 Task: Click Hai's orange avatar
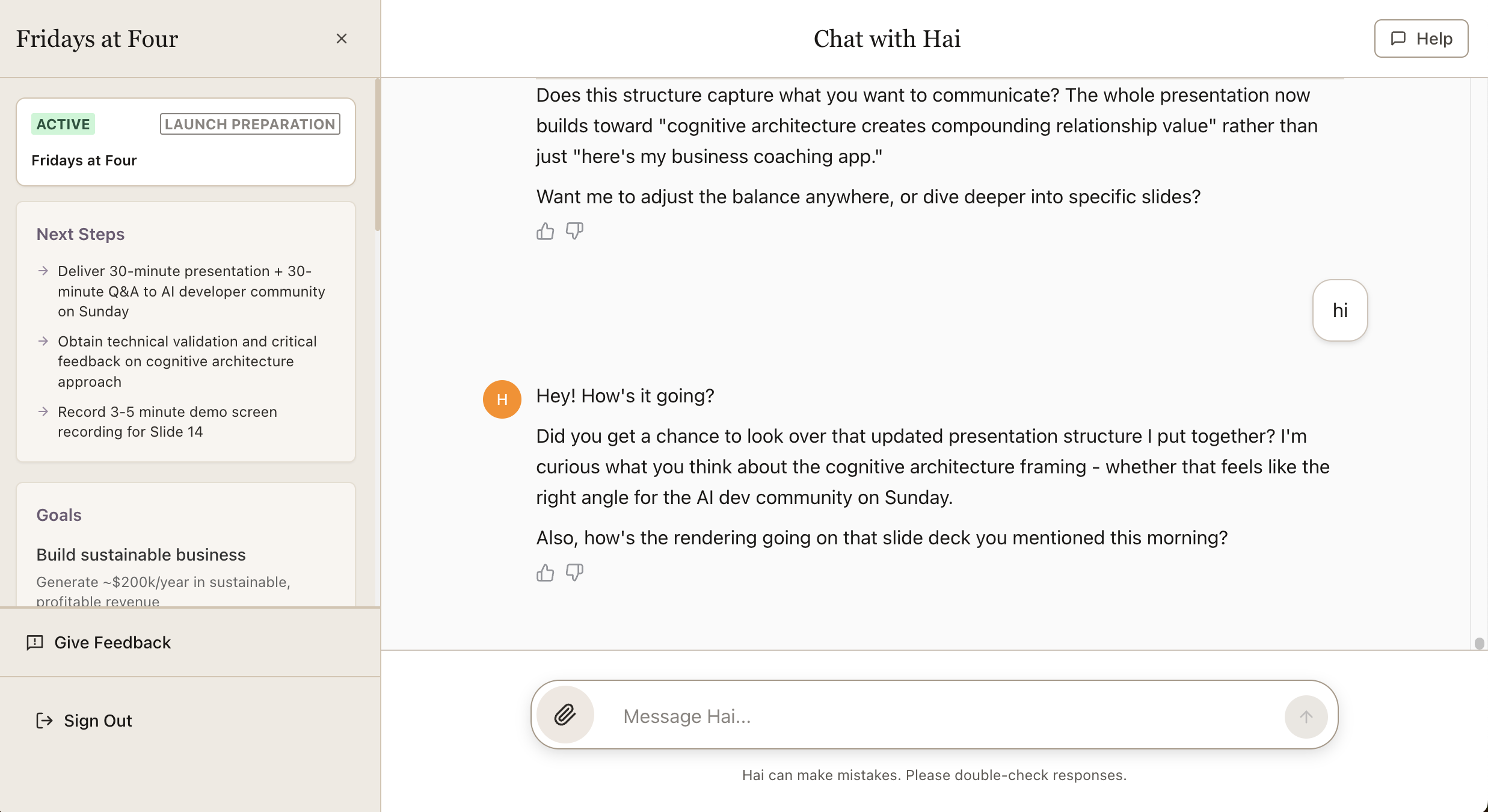(502, 399)
